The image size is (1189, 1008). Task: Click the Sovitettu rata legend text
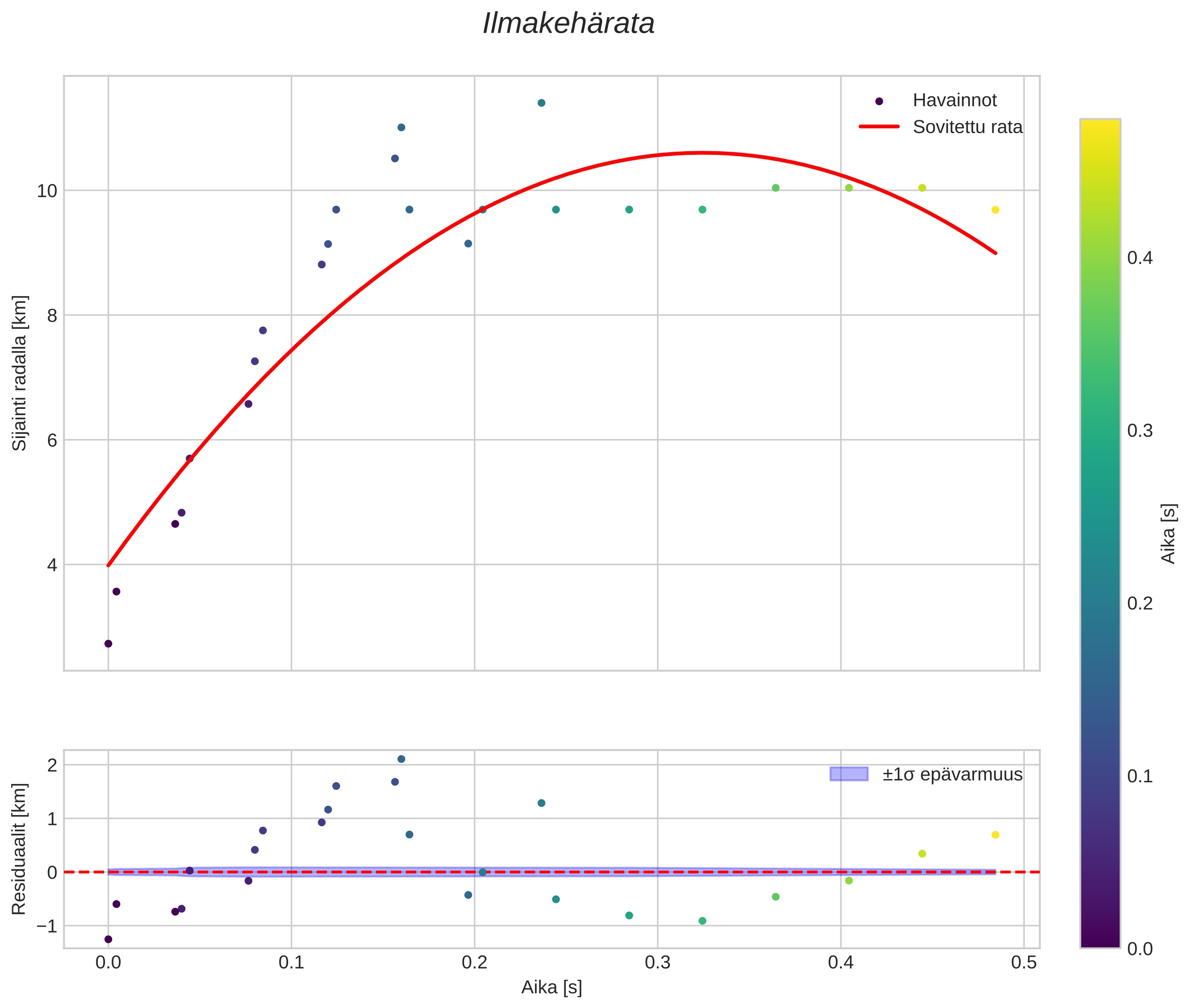[967, 127]
